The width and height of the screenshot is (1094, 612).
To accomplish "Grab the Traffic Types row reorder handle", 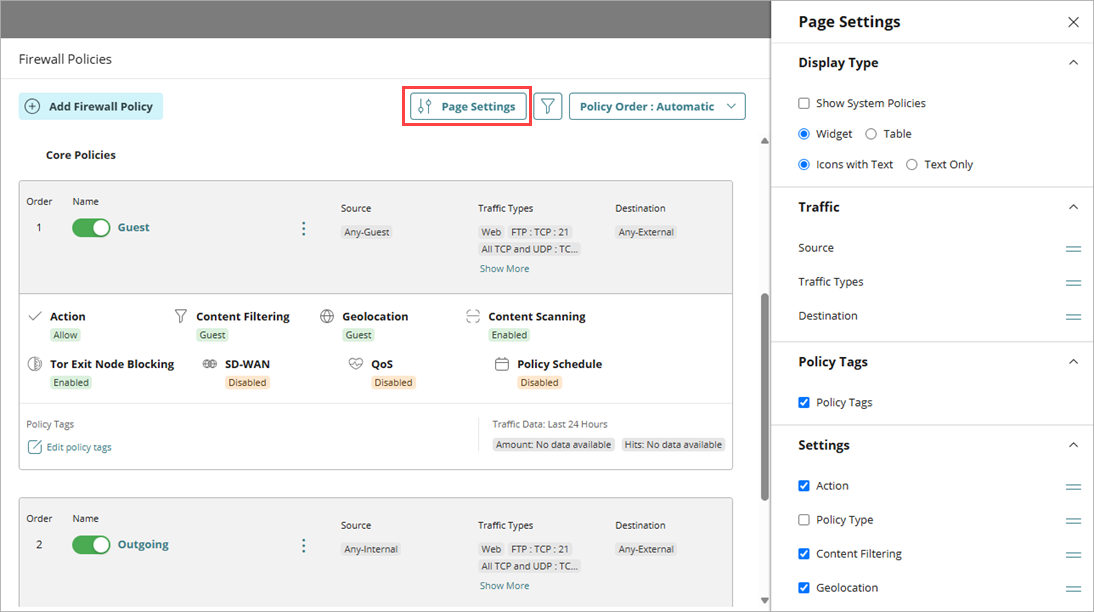I will point(1073,283).
